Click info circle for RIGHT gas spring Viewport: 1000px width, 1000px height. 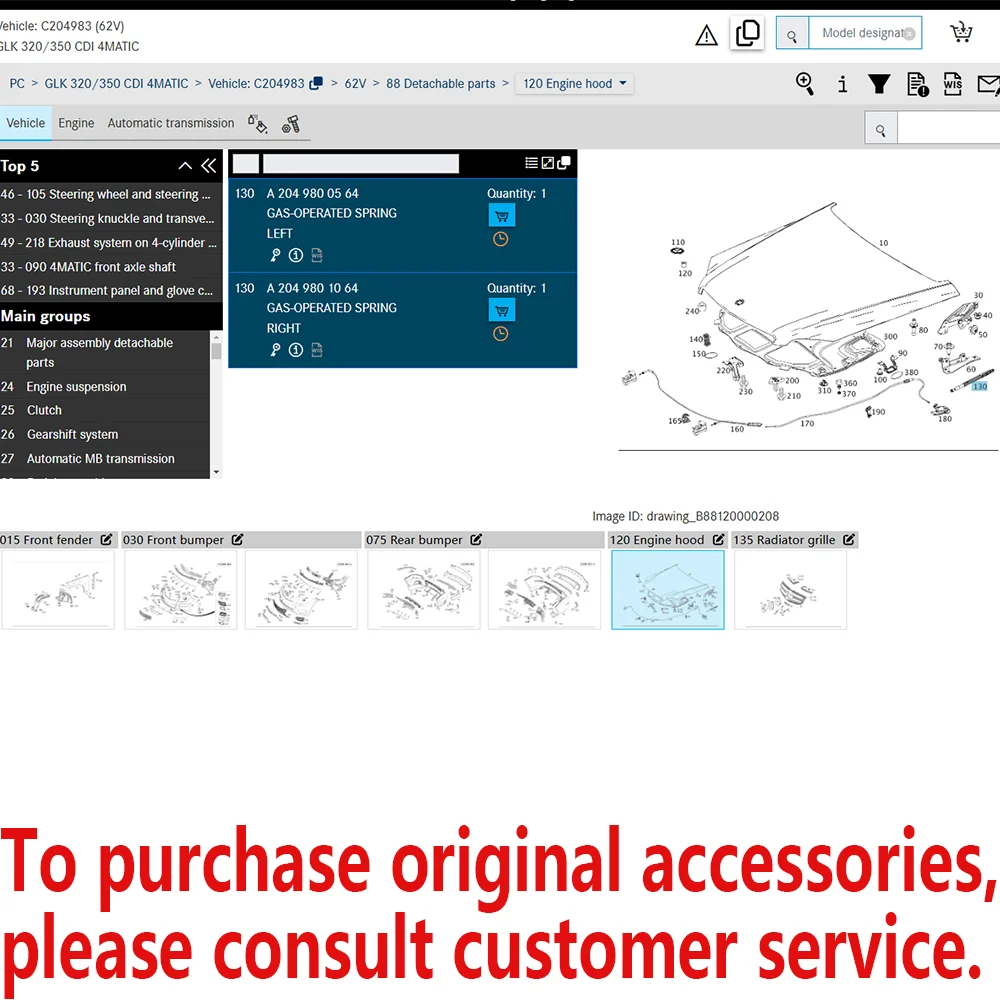[x=295, y=349]
